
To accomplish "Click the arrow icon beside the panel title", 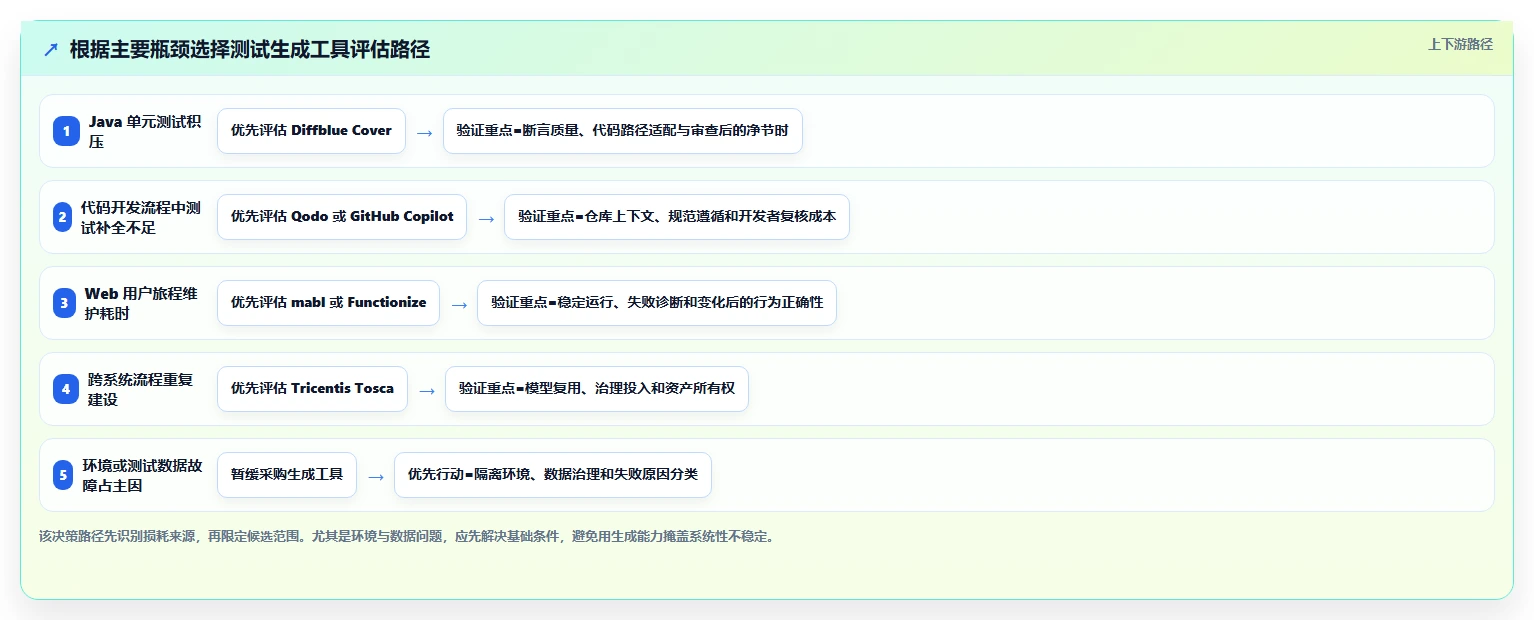I will pyautogui.click(x=51, y=50).
